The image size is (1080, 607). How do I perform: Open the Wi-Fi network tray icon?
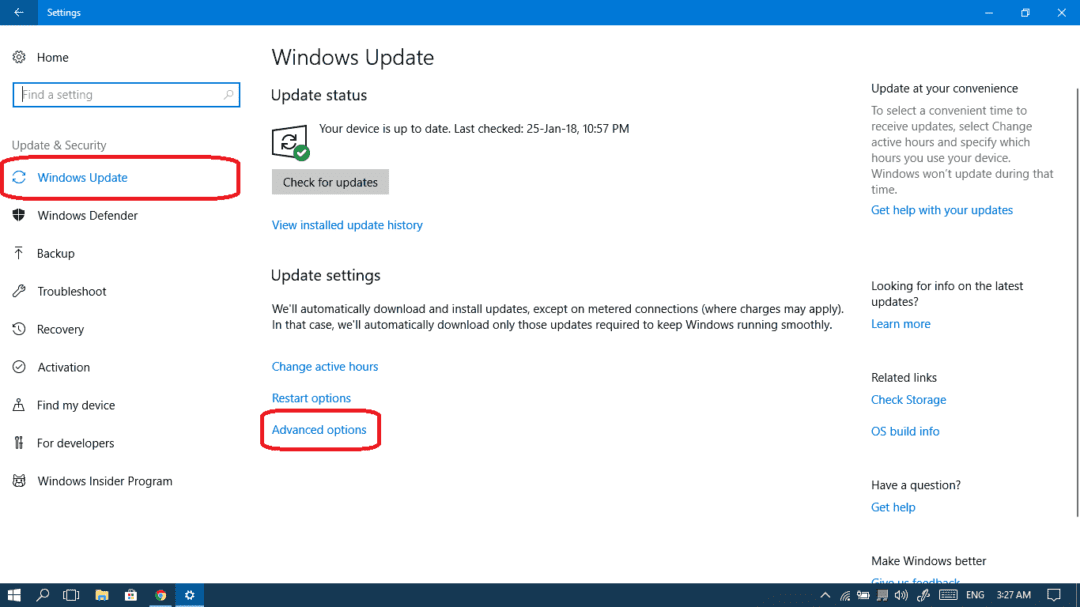pos(844,595)
